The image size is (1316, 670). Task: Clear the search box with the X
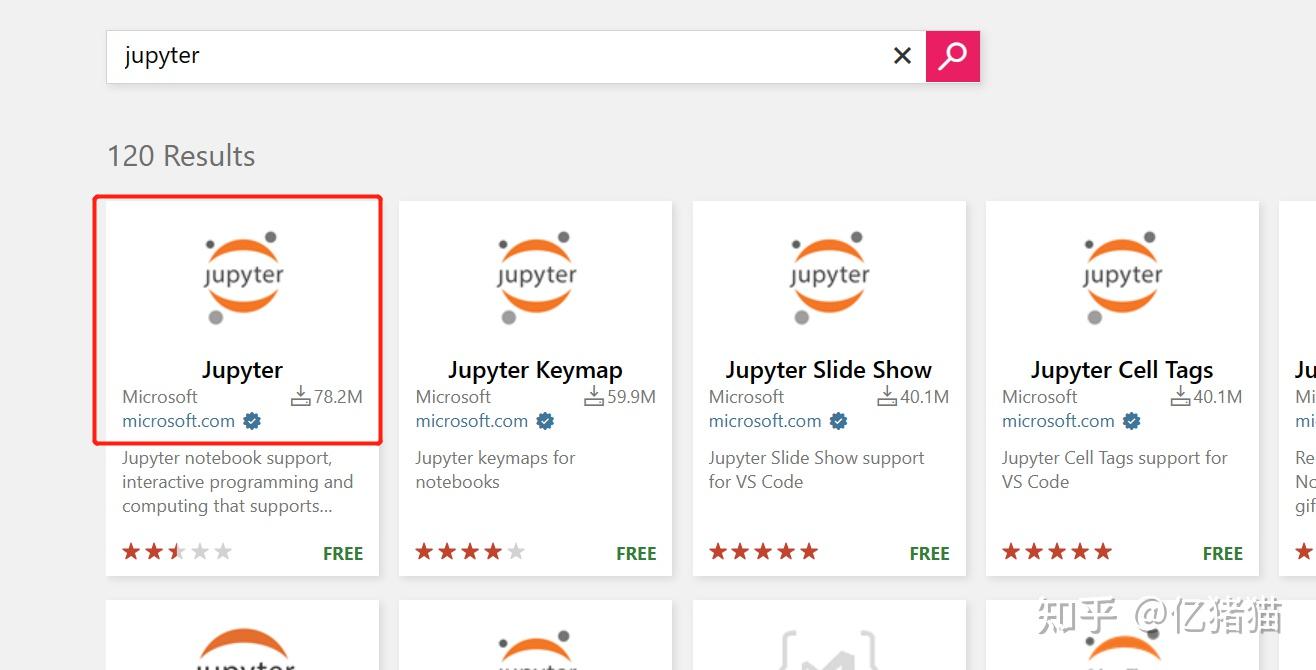click(x=902, y=56)
